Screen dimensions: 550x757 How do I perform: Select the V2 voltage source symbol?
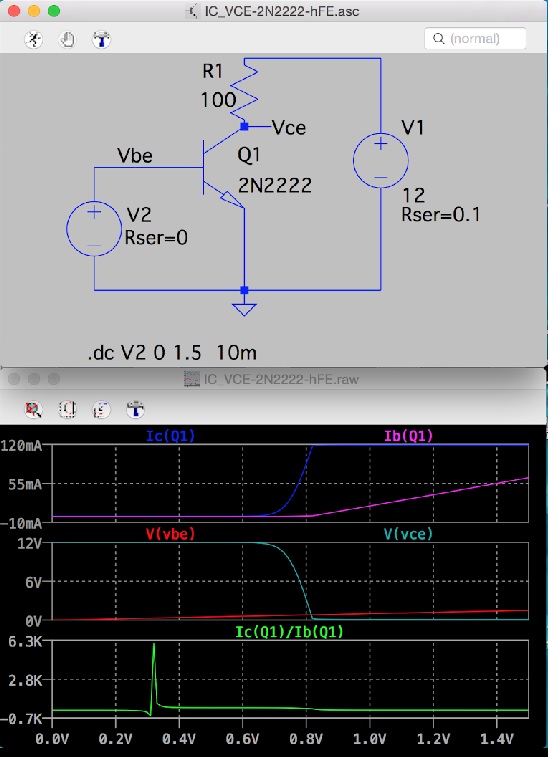coord(94,228)
